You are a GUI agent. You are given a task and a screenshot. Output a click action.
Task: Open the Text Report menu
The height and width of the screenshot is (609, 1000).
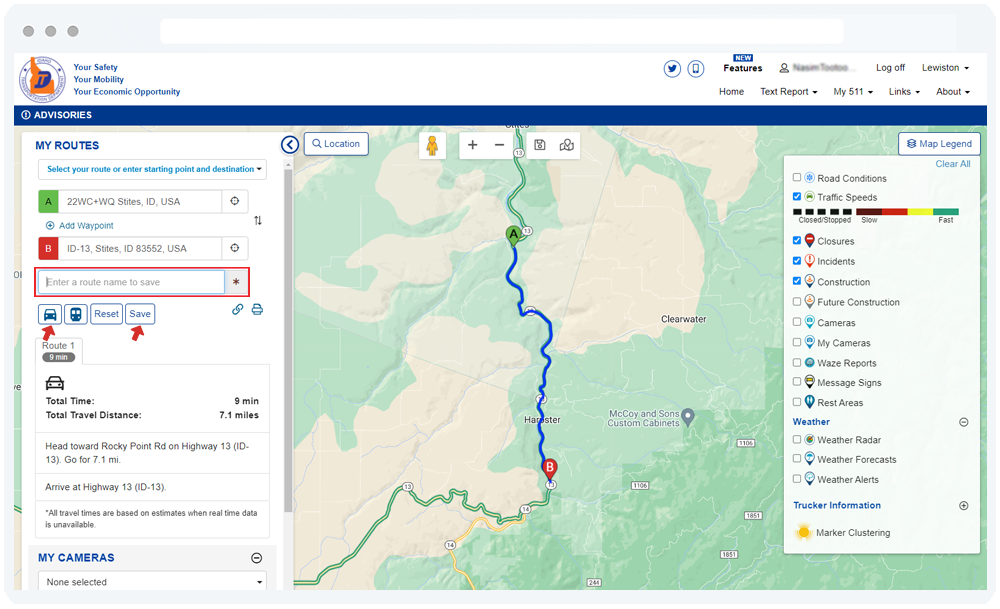(788, 92)
